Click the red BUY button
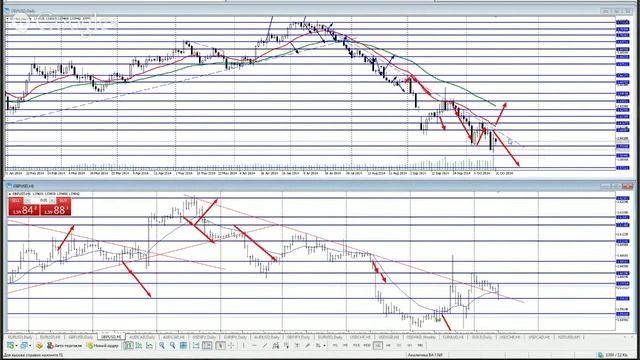Viewport: 640px width, 360px height. pos(63,200)
